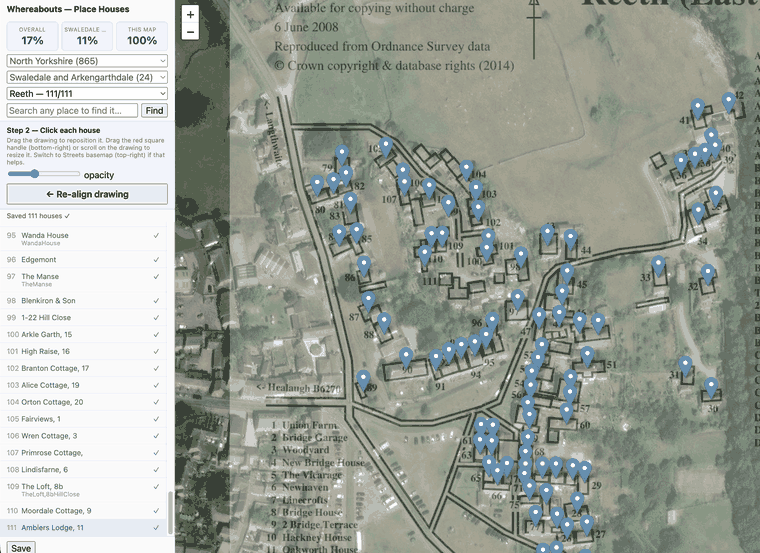Click the map pin at house 33
Viewport: 760px width, 553px height.
(658, 267)
